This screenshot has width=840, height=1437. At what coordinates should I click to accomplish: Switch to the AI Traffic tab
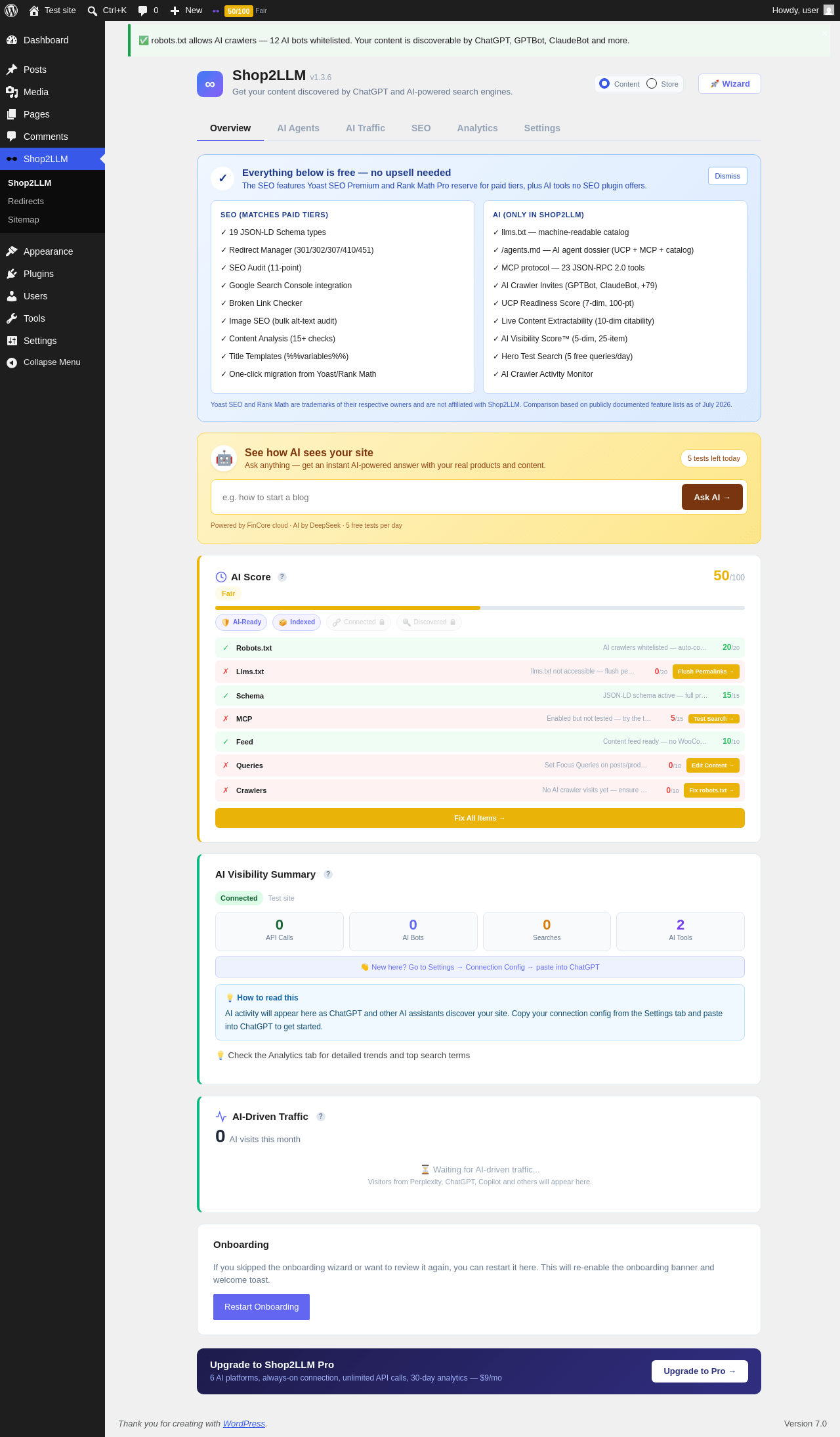pyautogui.click(x=366, y=128)
